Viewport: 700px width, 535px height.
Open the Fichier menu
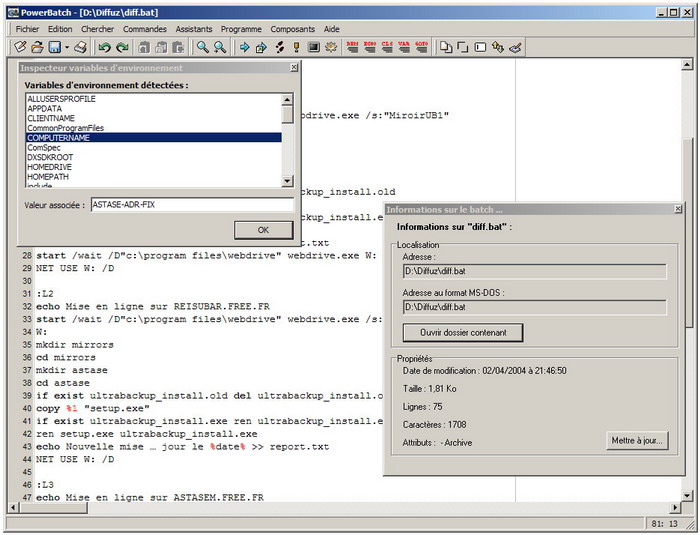click(x=27, y=29)
